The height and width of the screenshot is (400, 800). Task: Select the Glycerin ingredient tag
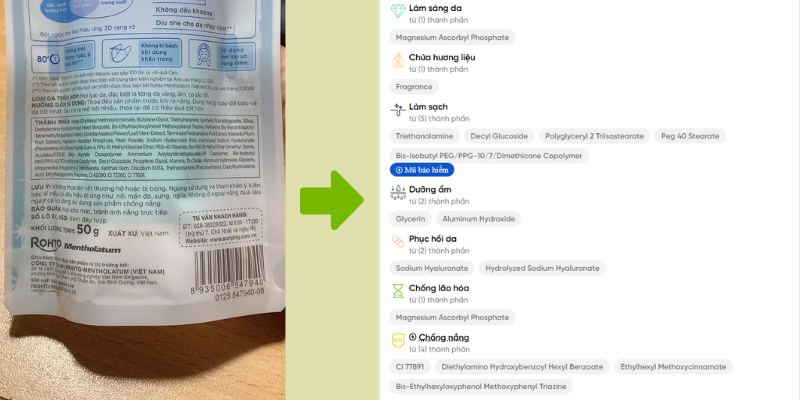410,219
